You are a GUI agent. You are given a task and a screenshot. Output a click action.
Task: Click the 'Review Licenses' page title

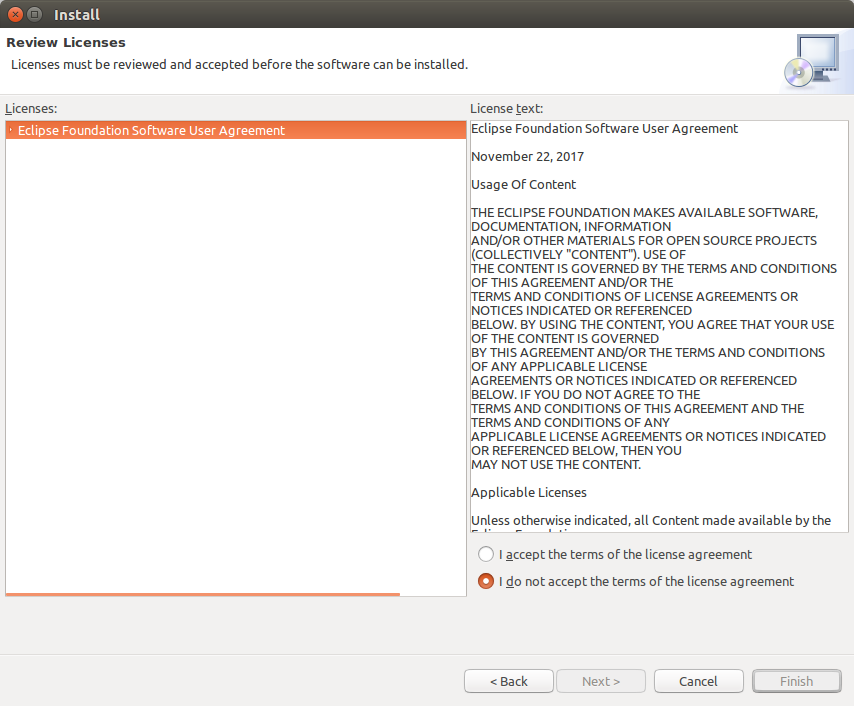pos(66,42)
